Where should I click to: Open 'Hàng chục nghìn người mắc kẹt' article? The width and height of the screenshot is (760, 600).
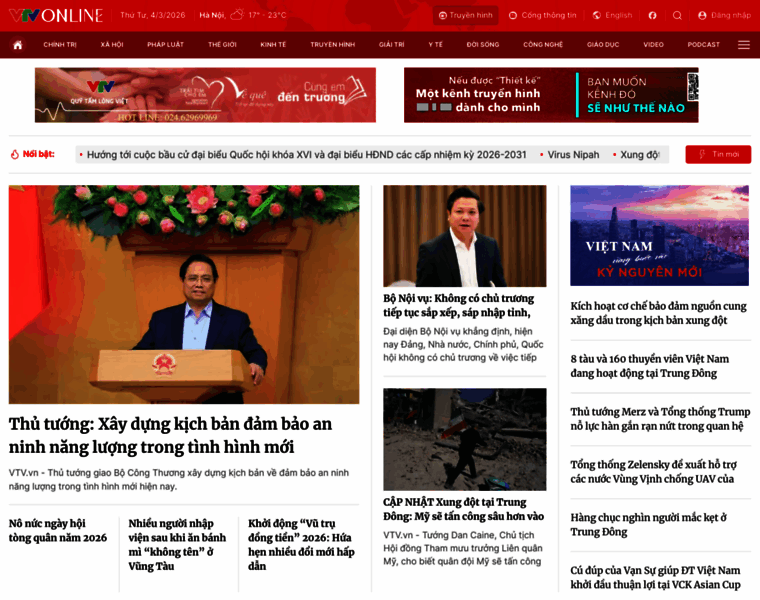pos(649,524)
